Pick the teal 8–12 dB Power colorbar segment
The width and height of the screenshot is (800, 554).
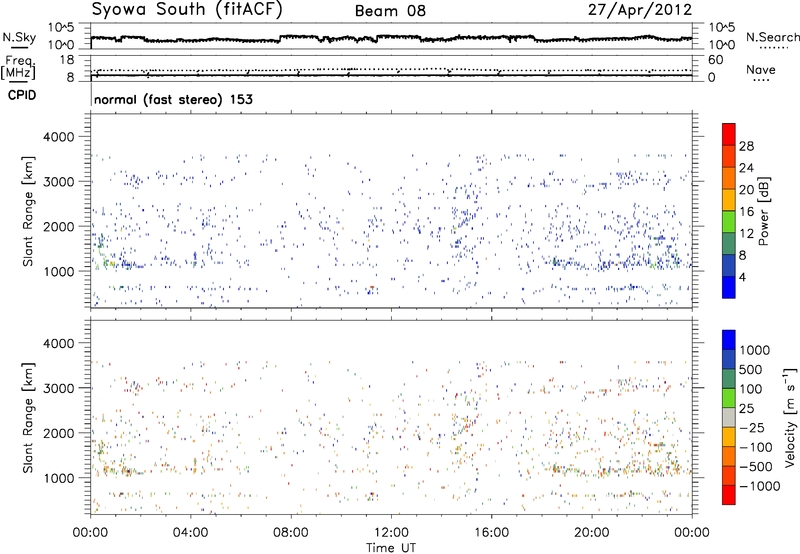(x=729, y=244)
